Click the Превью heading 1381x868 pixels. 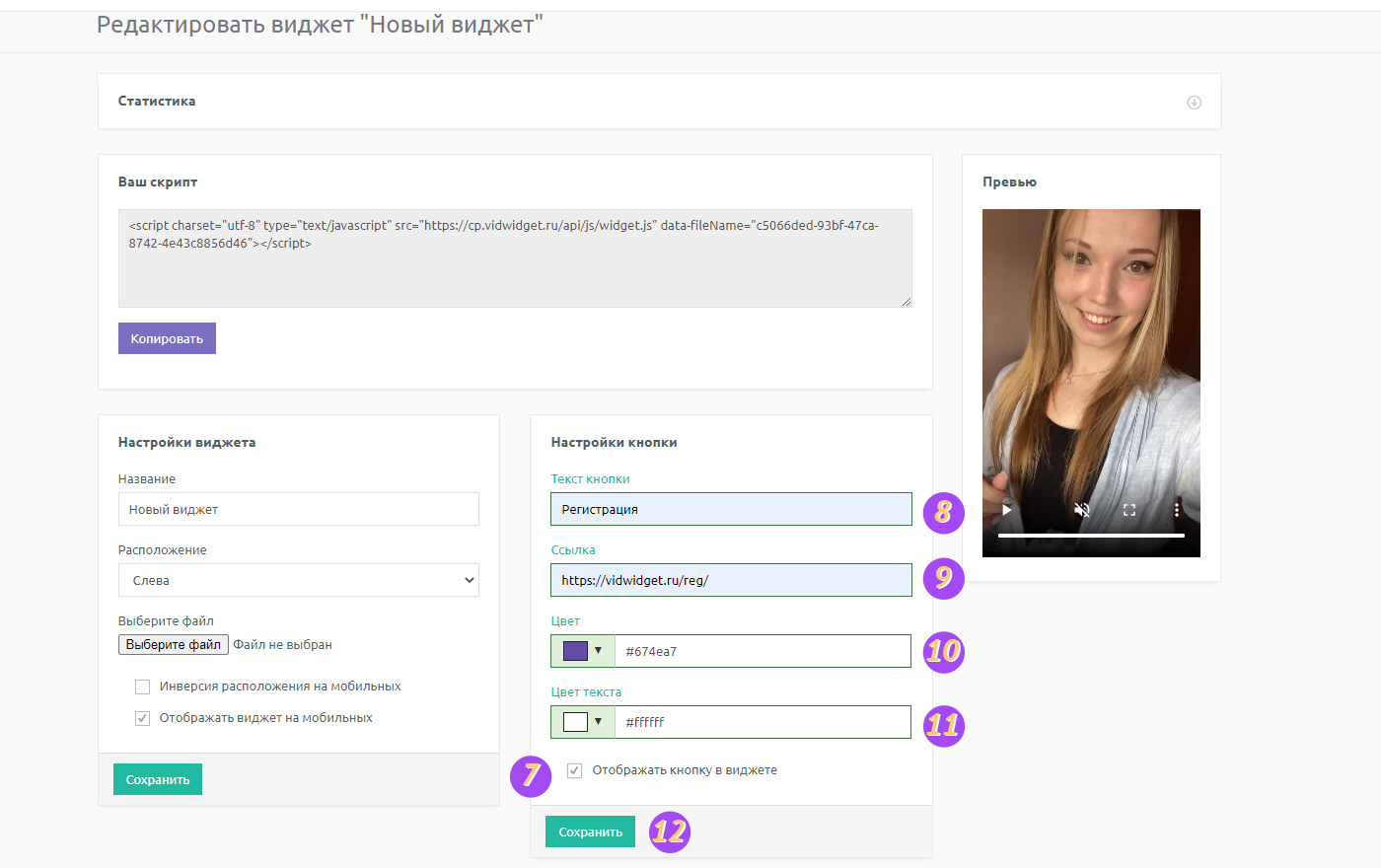[1009, 181]
